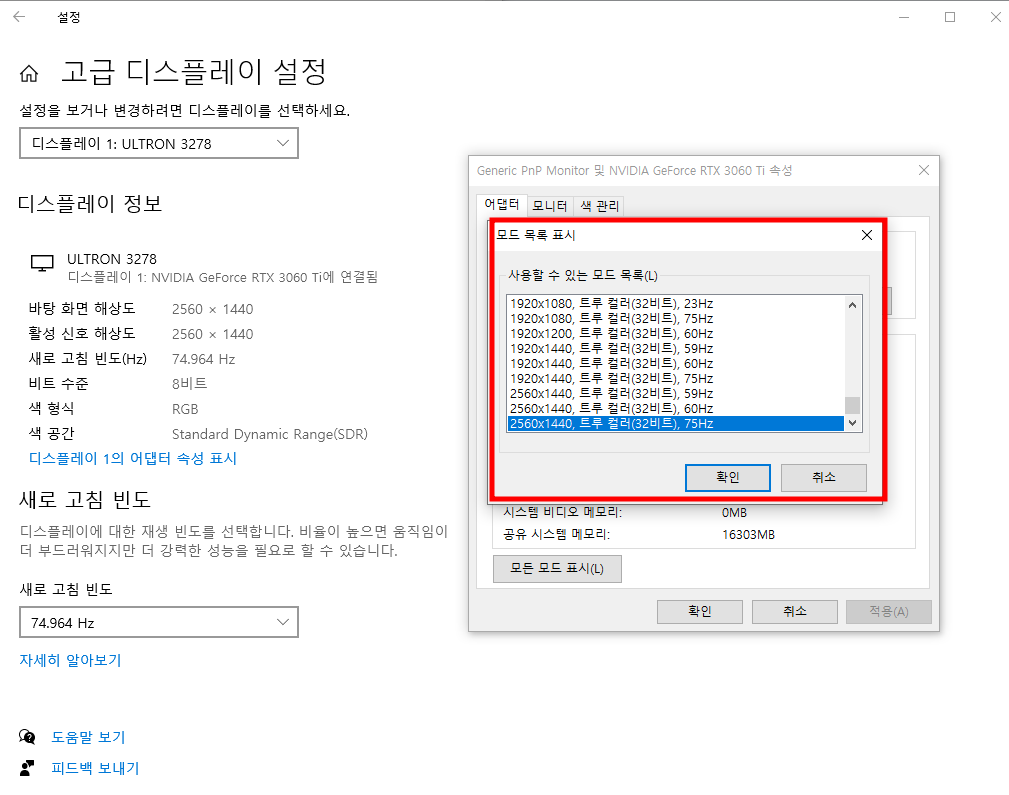Cancel the mode list dialog
The image size is (1009, 795).
[x=824, y=477]
